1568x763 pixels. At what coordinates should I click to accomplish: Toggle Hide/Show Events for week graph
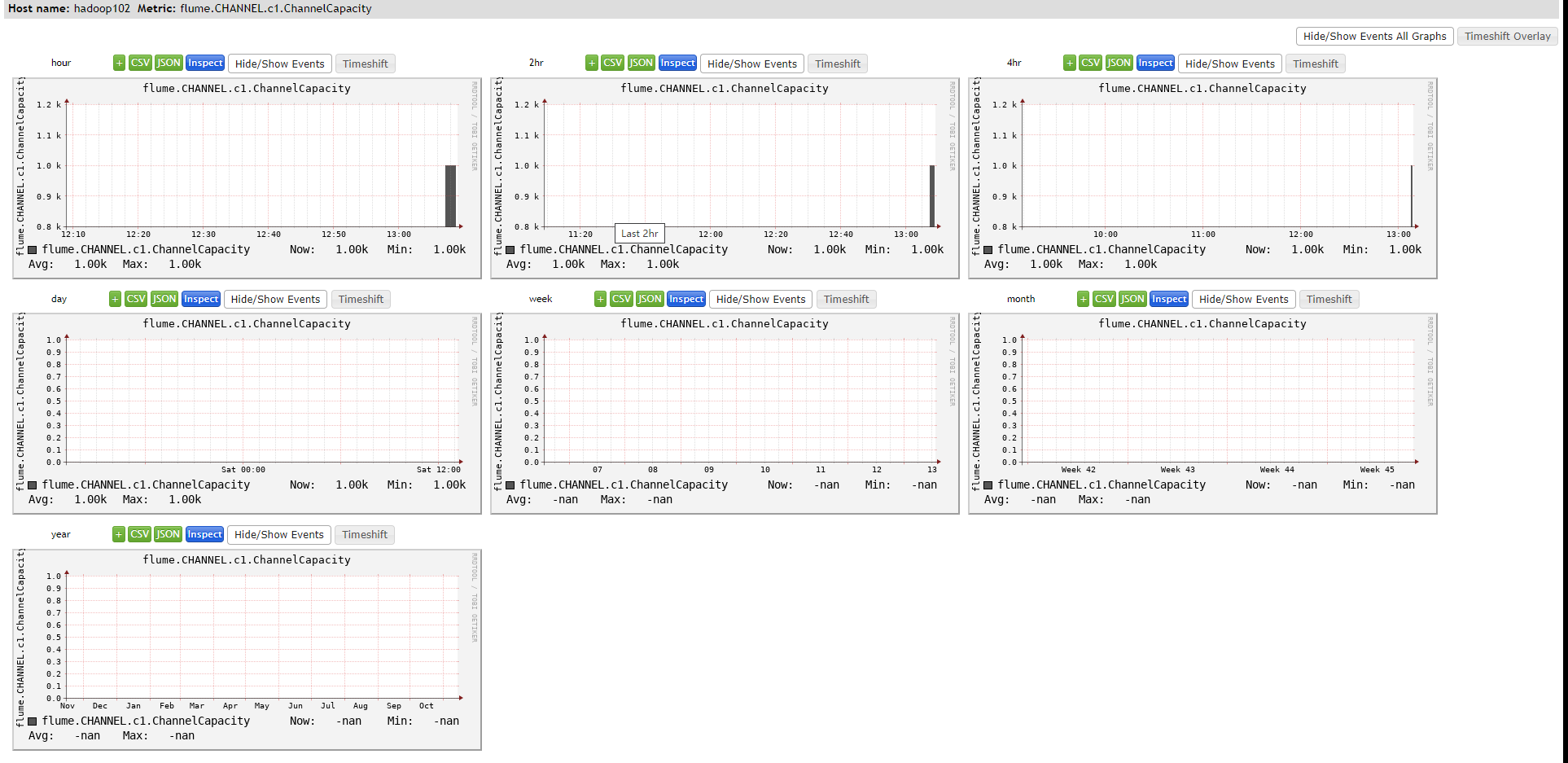(760, 299)
